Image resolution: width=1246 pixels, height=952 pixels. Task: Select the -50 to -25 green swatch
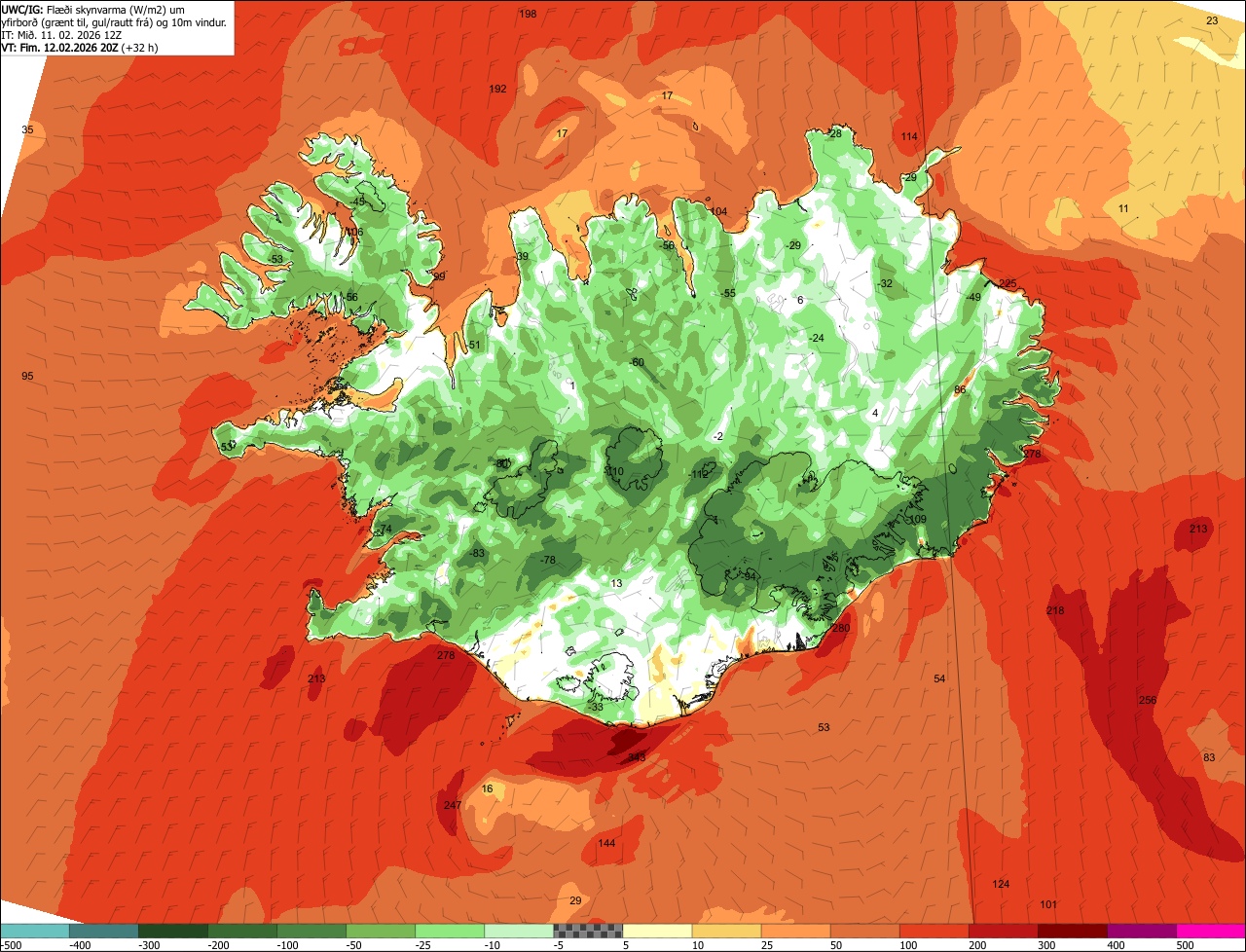pyautogui.click(x=380, y=931)
